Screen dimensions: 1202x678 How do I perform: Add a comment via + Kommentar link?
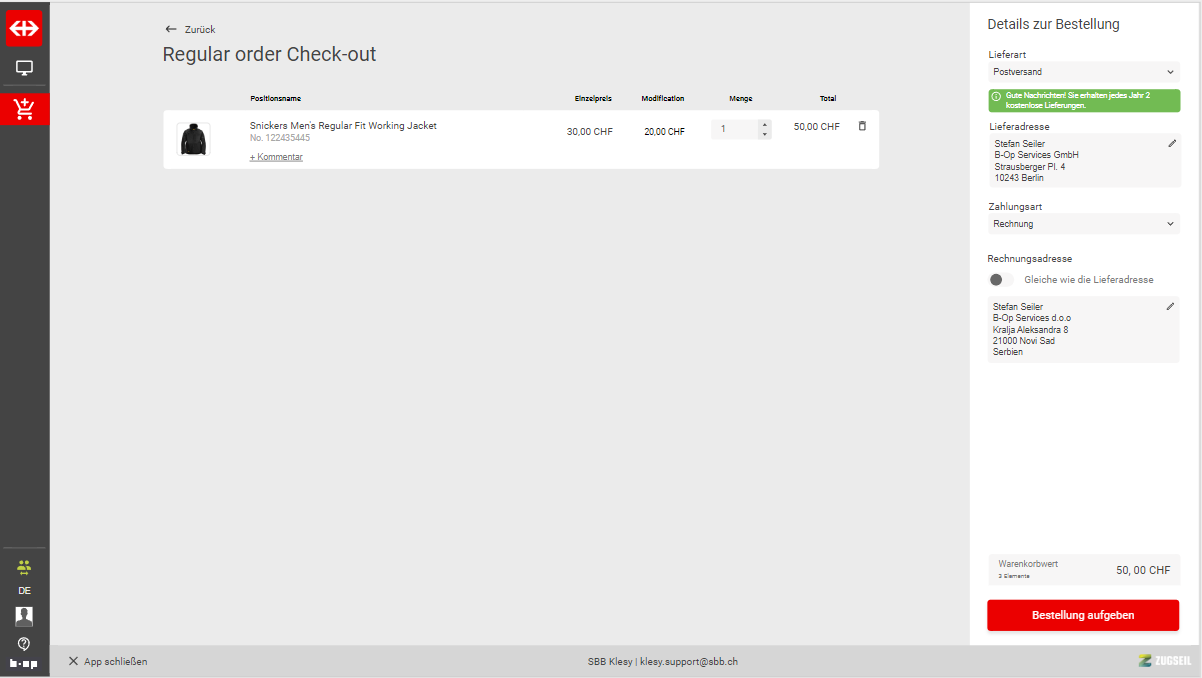[x=276, y=157]
